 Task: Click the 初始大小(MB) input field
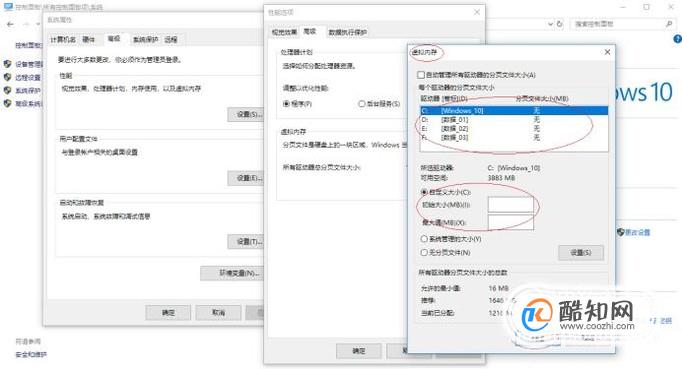click(x=511, y=205)
